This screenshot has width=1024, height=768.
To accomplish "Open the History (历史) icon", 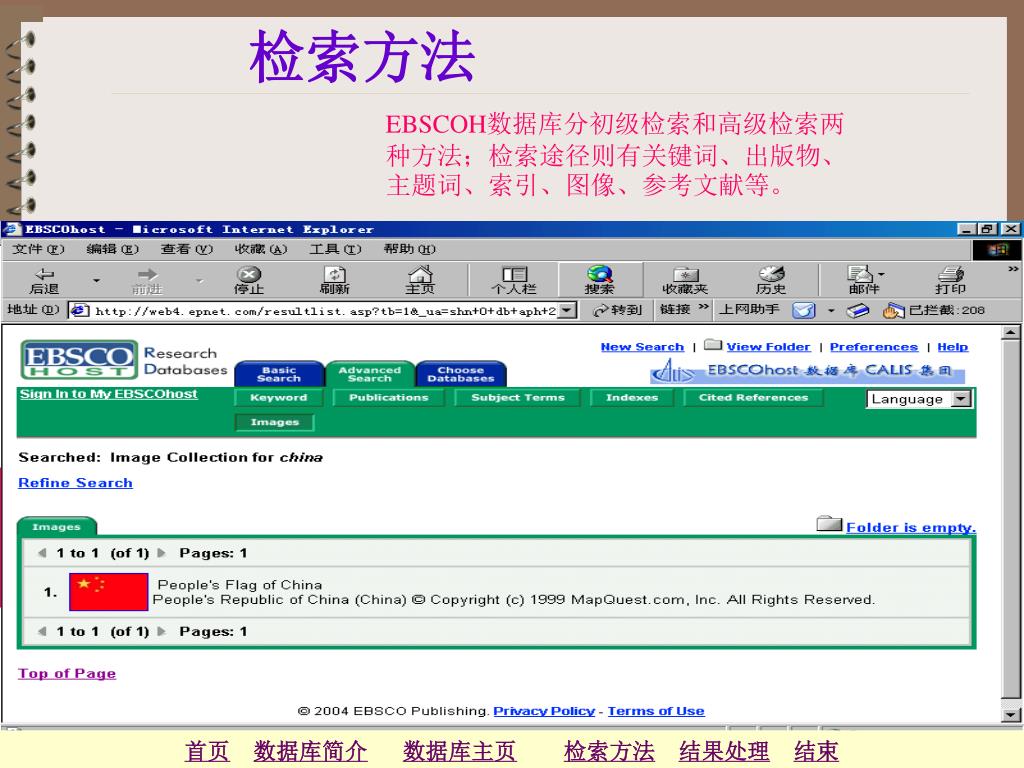I will click(771, 273).
